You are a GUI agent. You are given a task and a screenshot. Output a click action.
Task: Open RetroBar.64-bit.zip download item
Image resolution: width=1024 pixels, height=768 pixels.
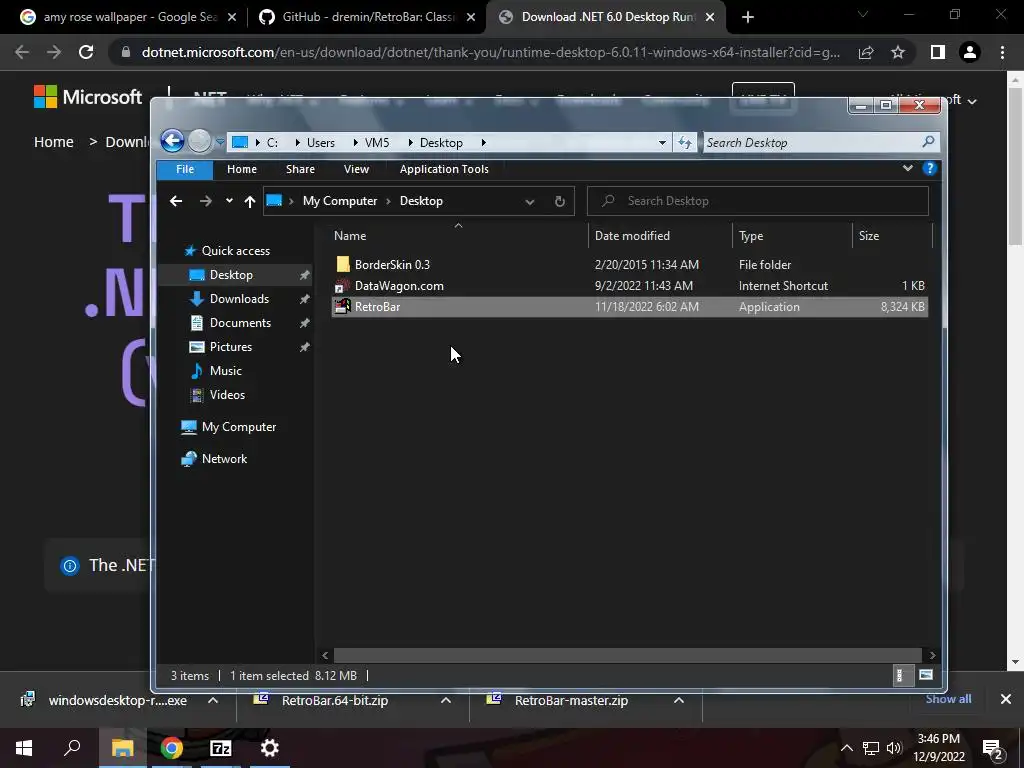333,701
